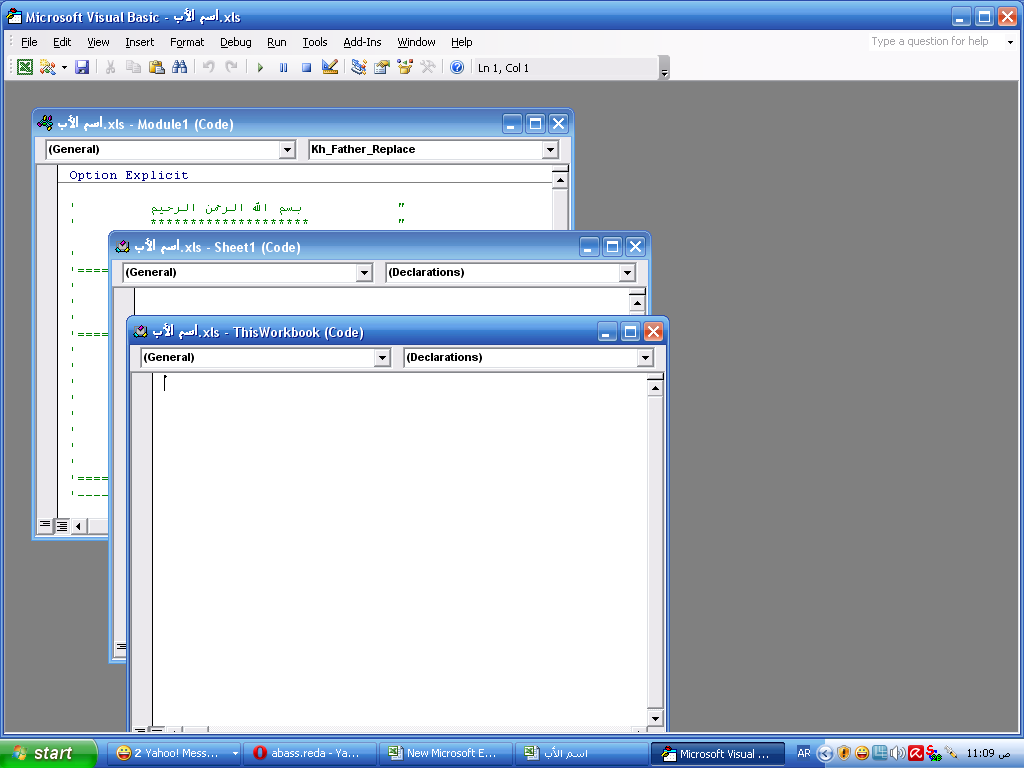Click the scroll-up arrow in Module1 window
Image resolution: width=1024 pixels, height=768 pixels.
(560, 180)
